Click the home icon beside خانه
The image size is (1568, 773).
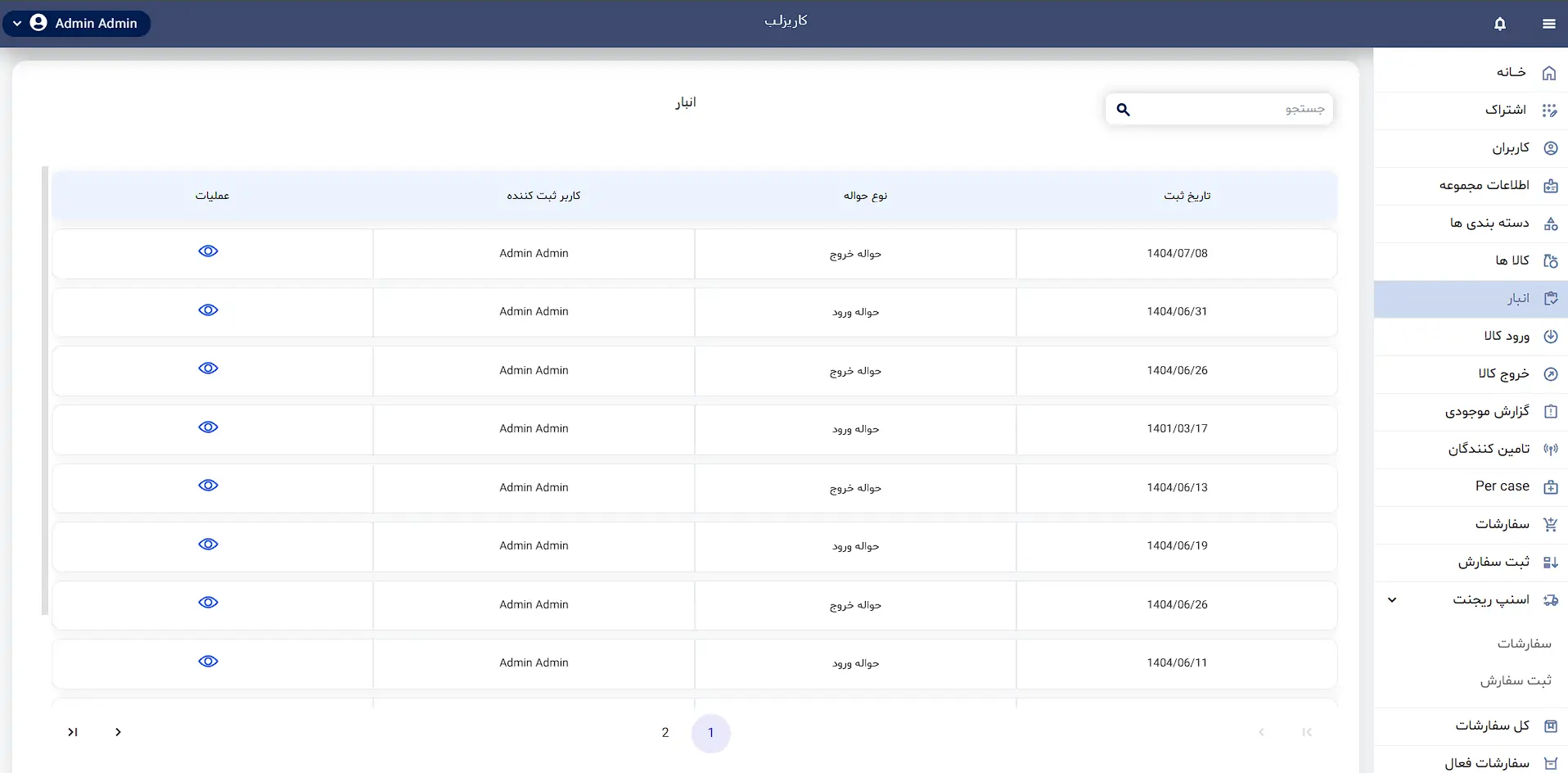pos(1549,73)
